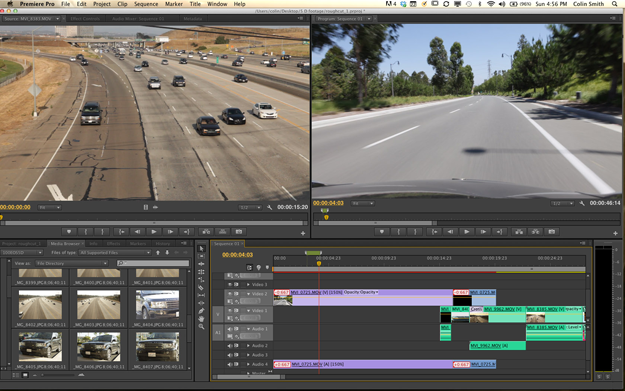Select the Zoom magnifier tool
The height and width of the screenshot is (391, 625).
tap(201, 327)
